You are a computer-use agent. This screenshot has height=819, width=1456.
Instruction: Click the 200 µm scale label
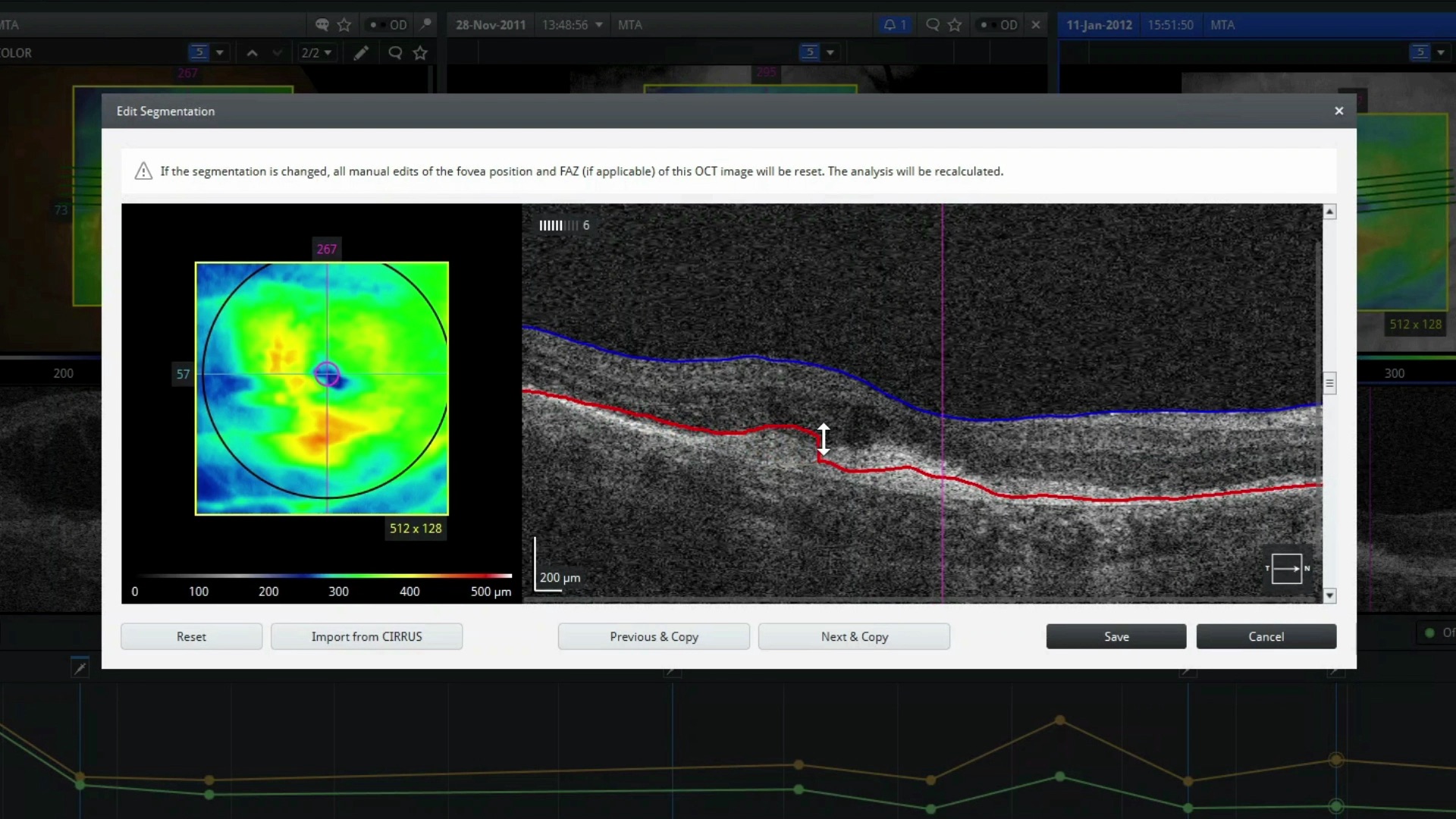tap(560, 578)
